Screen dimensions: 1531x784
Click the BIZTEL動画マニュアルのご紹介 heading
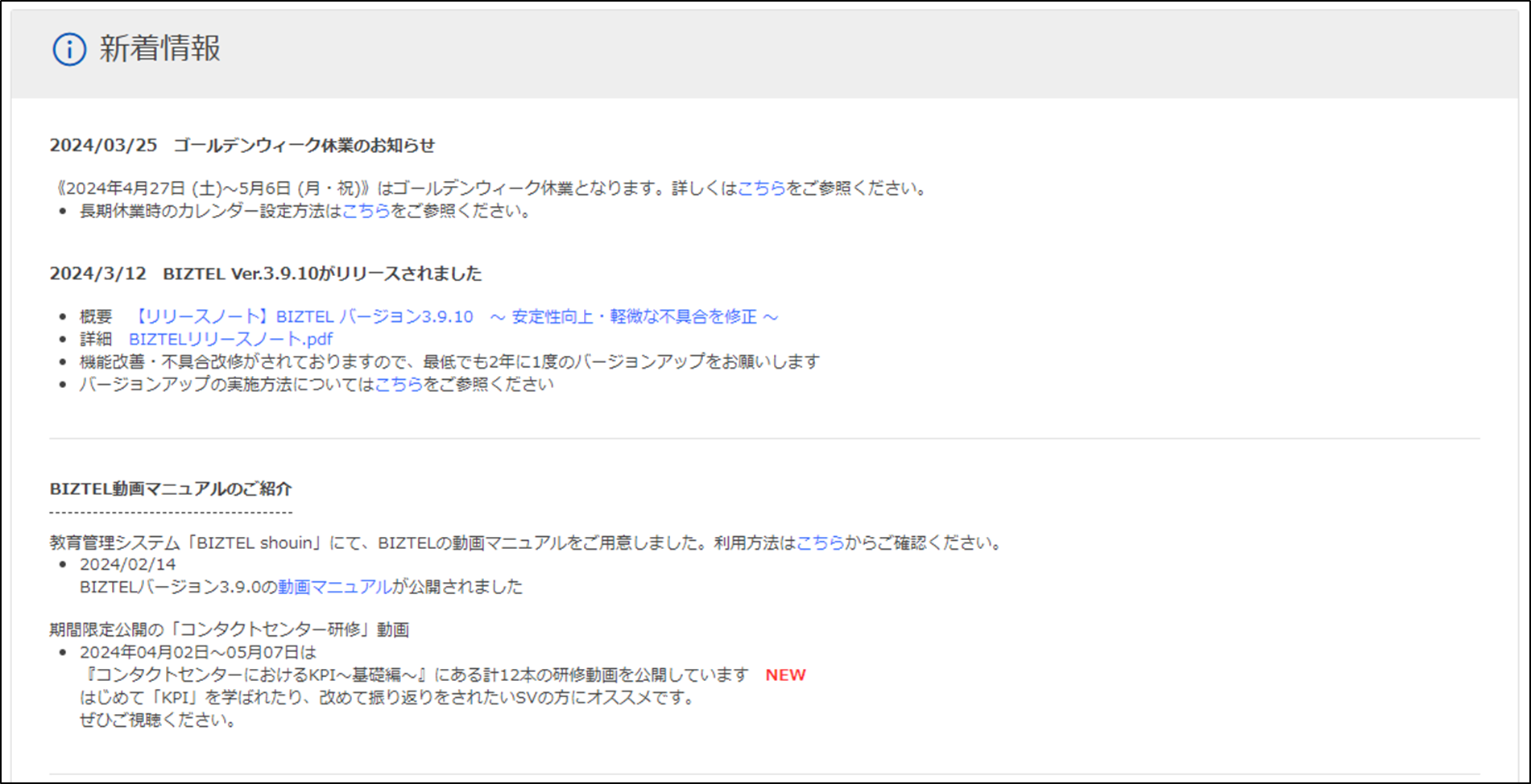[171, 489]
